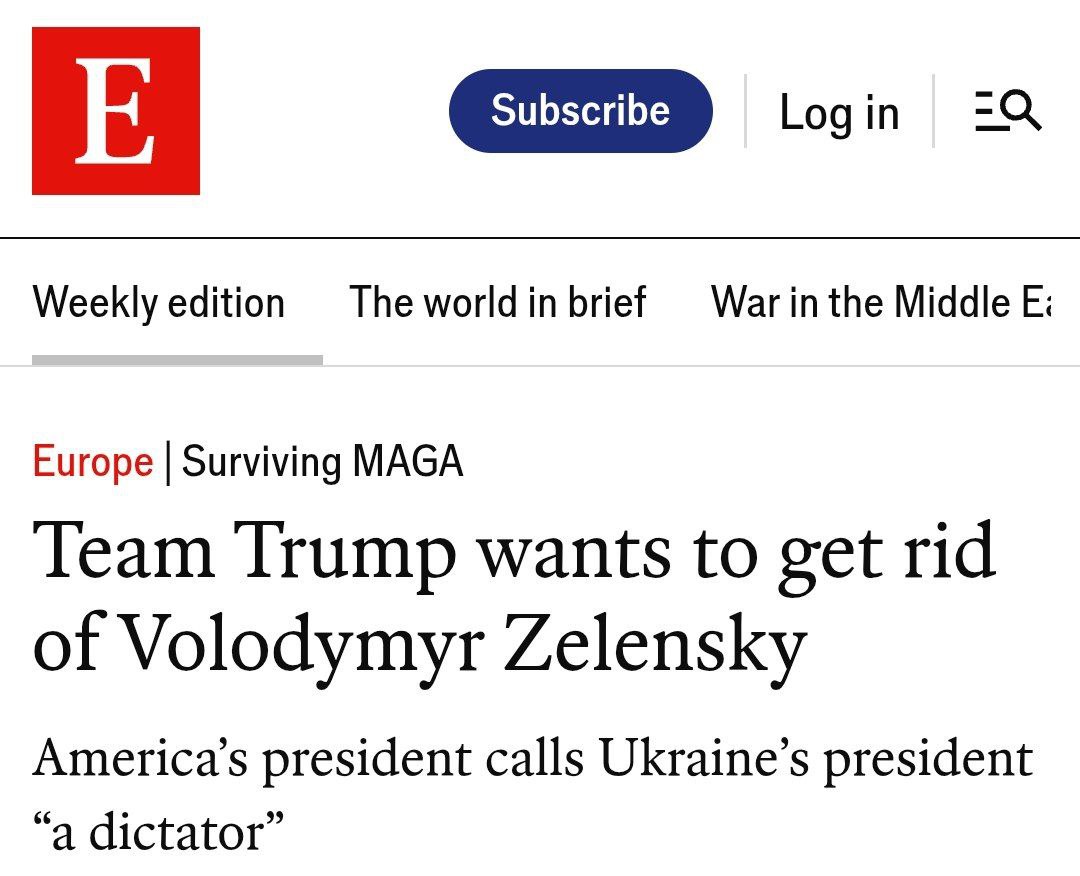Click the white E letter in logo
1080x876 pixels.
[116, 111]
